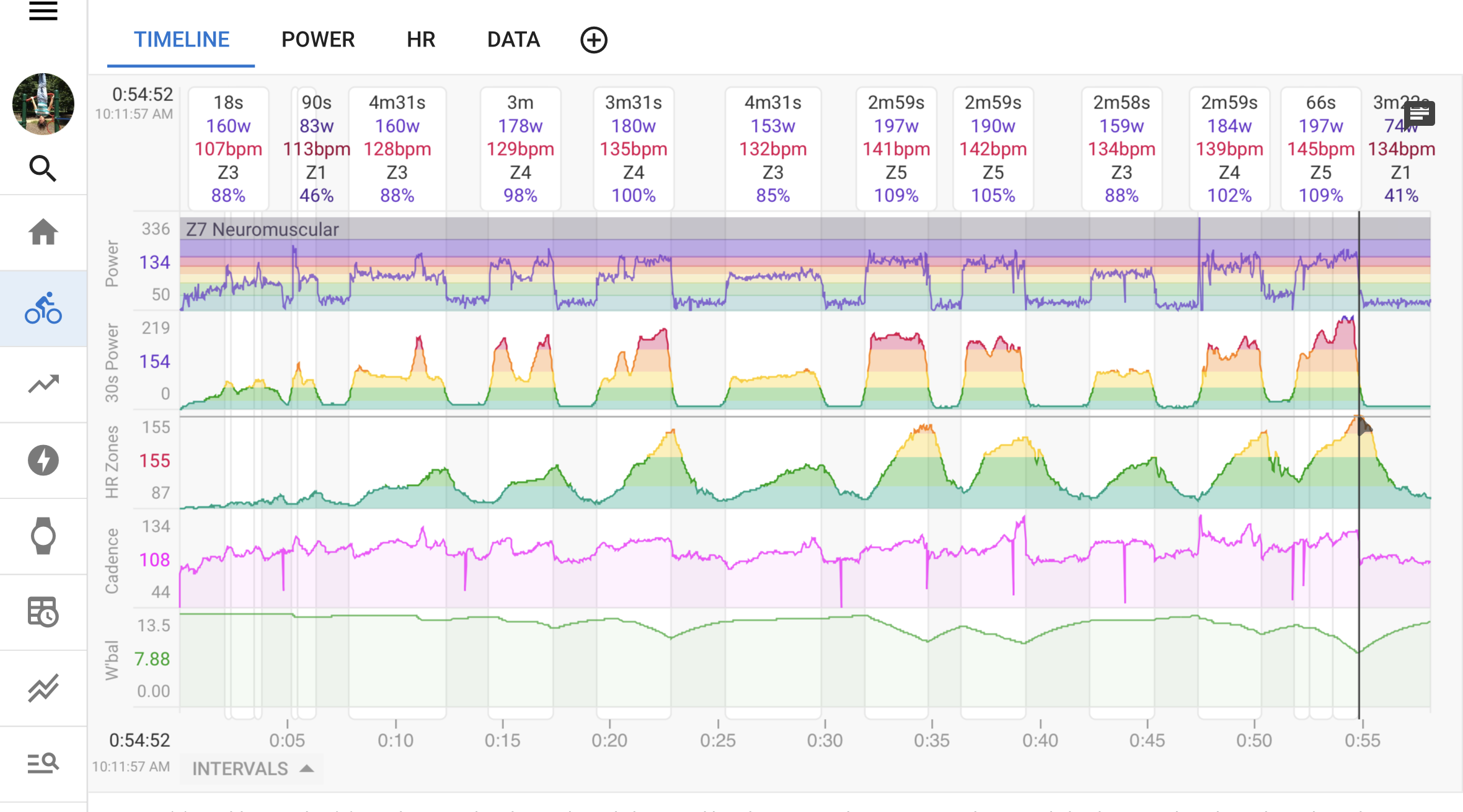This screenshot has width=1463, height=812.
Task: Add a new chart tab with plus
Action: click(x=593, y=40)
